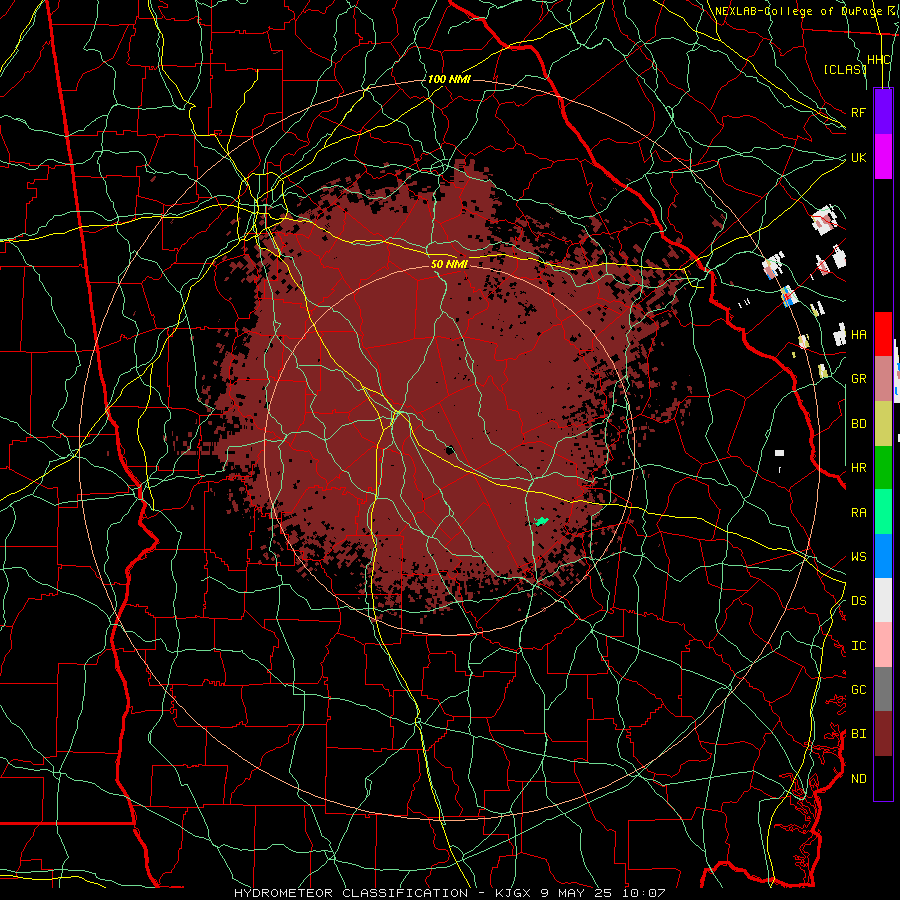Select the GC gray legend swatch
This screenshot has width=900, height=900.
[x=883, y=689]
